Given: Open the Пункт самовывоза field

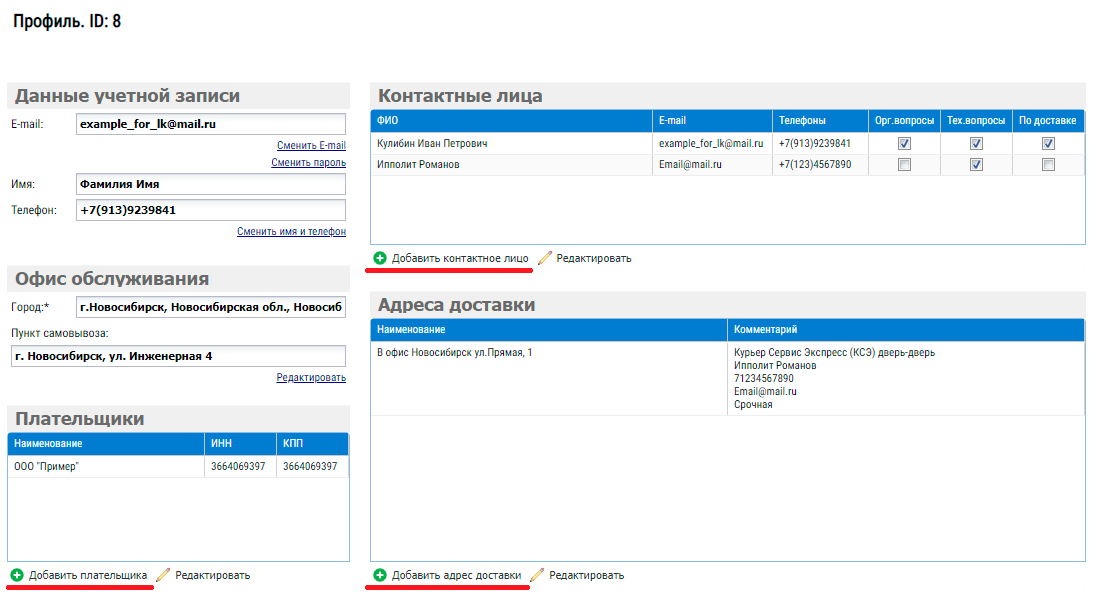Looking at the screenshot, I should coord(177,356).
